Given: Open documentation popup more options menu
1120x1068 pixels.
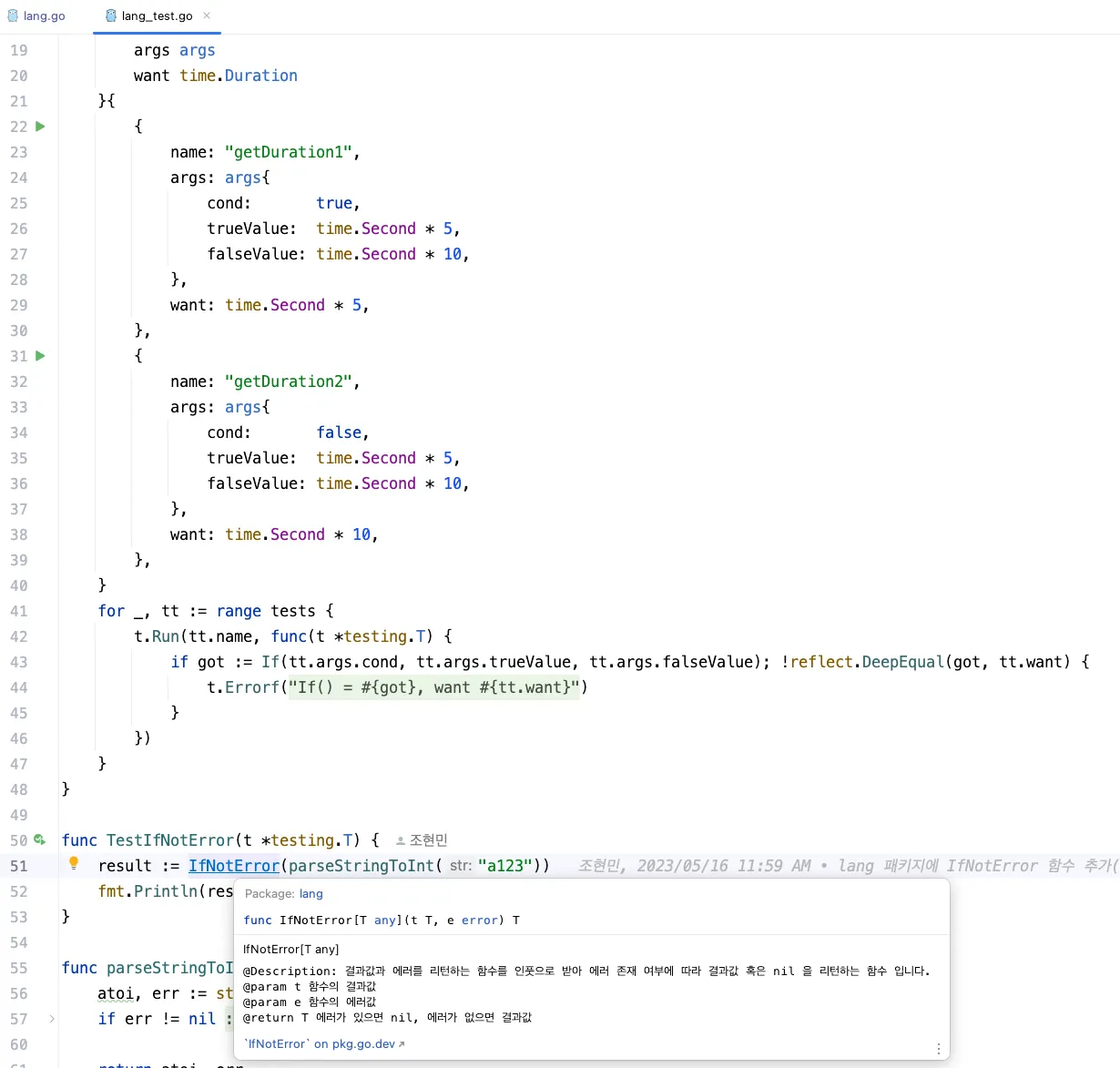Looking at the screenshot, I should tap(938, 1049).
